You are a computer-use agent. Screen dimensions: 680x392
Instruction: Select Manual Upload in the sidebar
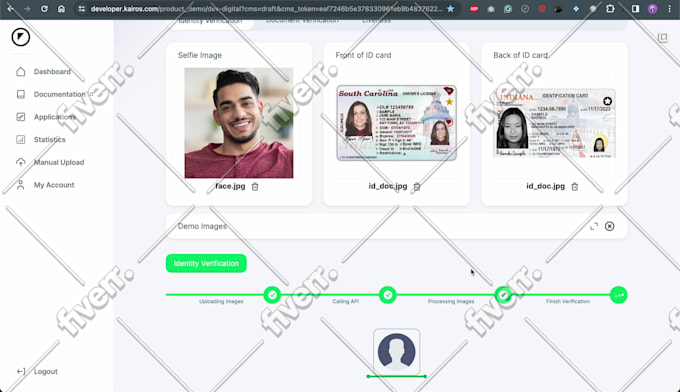click(59, 162)
